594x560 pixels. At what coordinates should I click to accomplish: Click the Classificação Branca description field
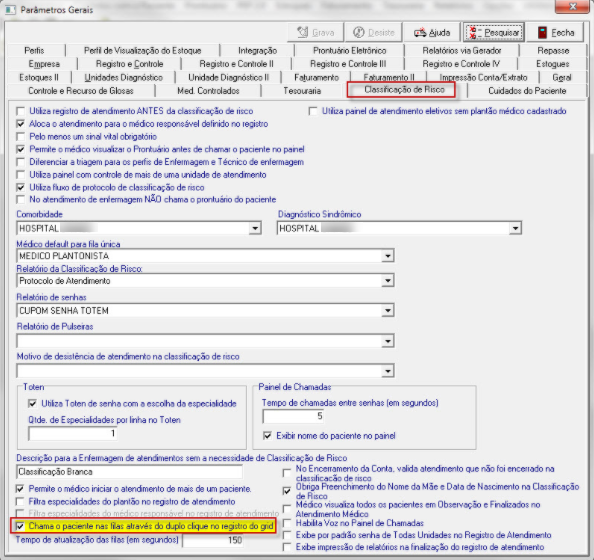(130, 472)
